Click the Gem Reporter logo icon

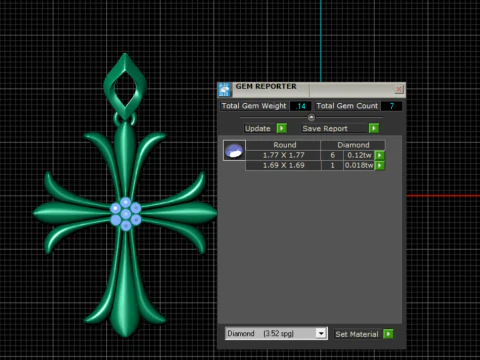click(x=224, y=90)
